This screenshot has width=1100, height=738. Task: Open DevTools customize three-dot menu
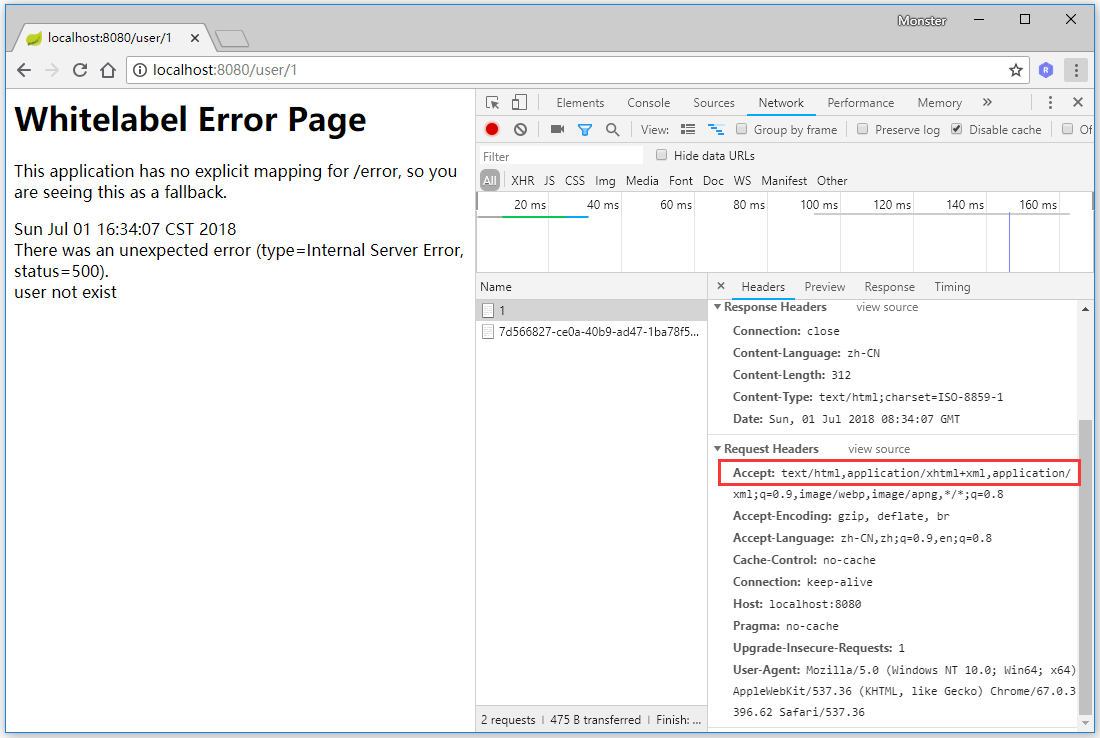click(1050, 102)
